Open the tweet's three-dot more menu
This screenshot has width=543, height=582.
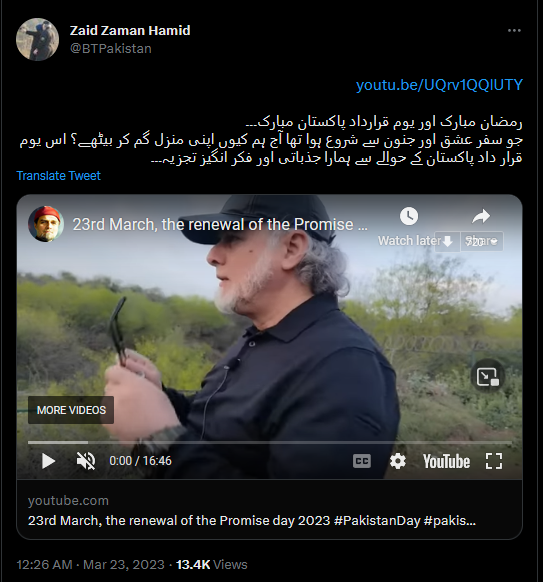pyautogui.click(x=514, y=30)
